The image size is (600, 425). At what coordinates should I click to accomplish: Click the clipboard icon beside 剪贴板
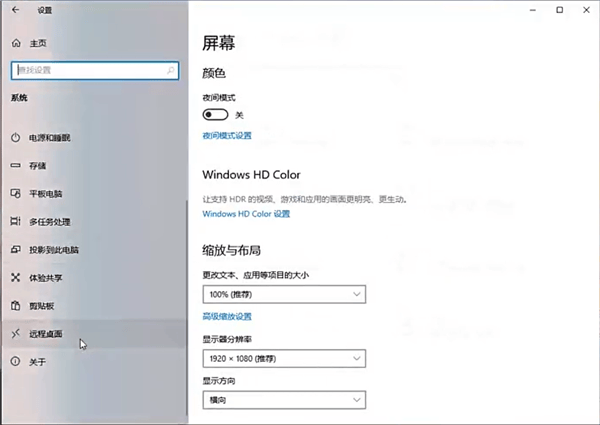[15, 306]
